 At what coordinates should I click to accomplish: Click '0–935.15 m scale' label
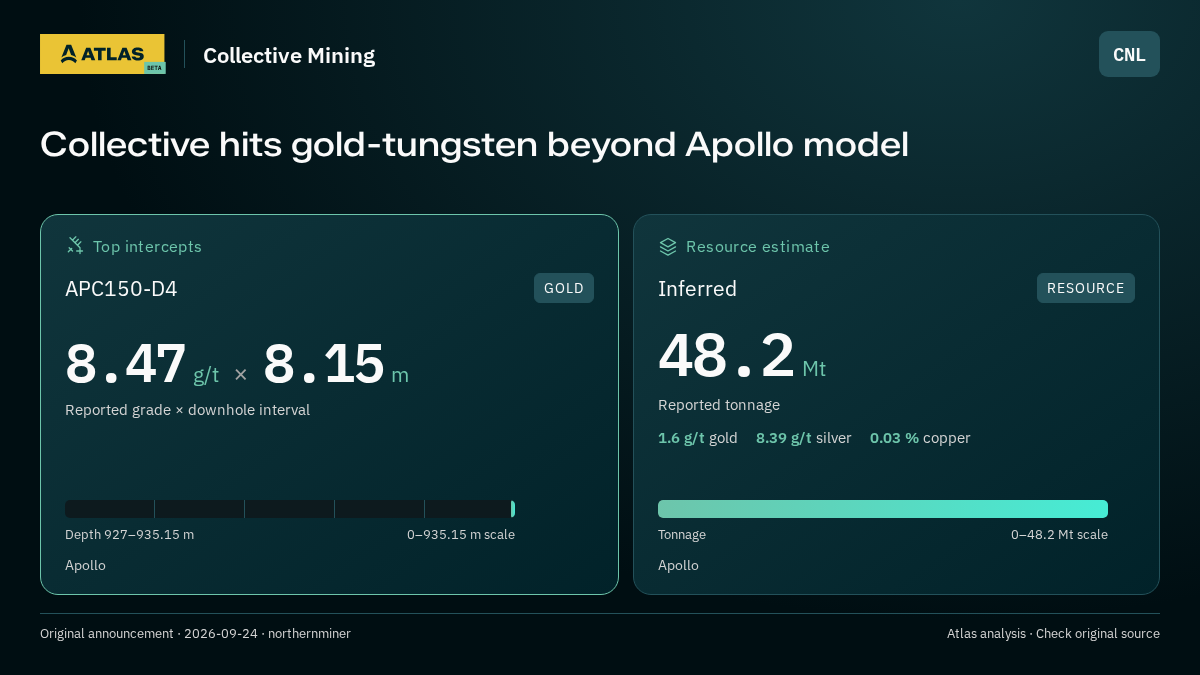[461, 535]
